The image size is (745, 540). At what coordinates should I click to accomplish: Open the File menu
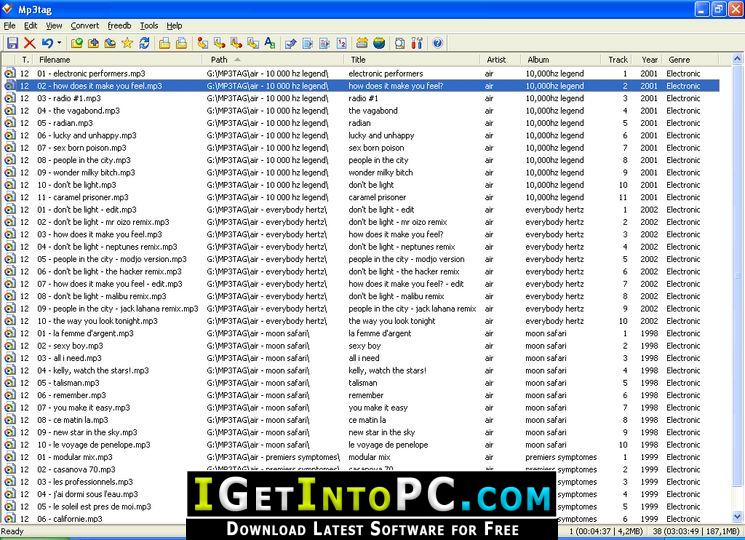[10, 26]
